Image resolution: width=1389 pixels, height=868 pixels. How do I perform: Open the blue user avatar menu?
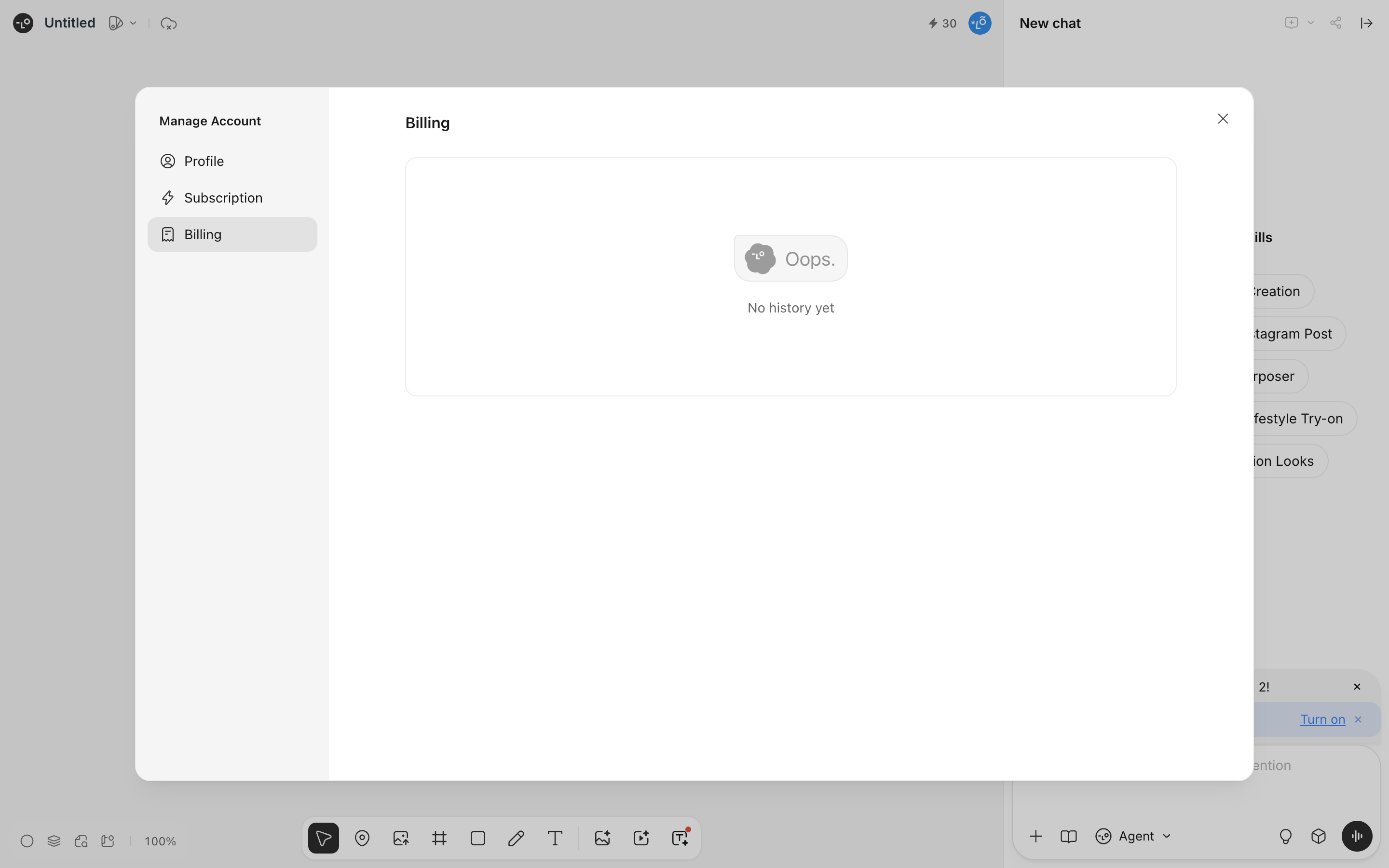point(979,23)
